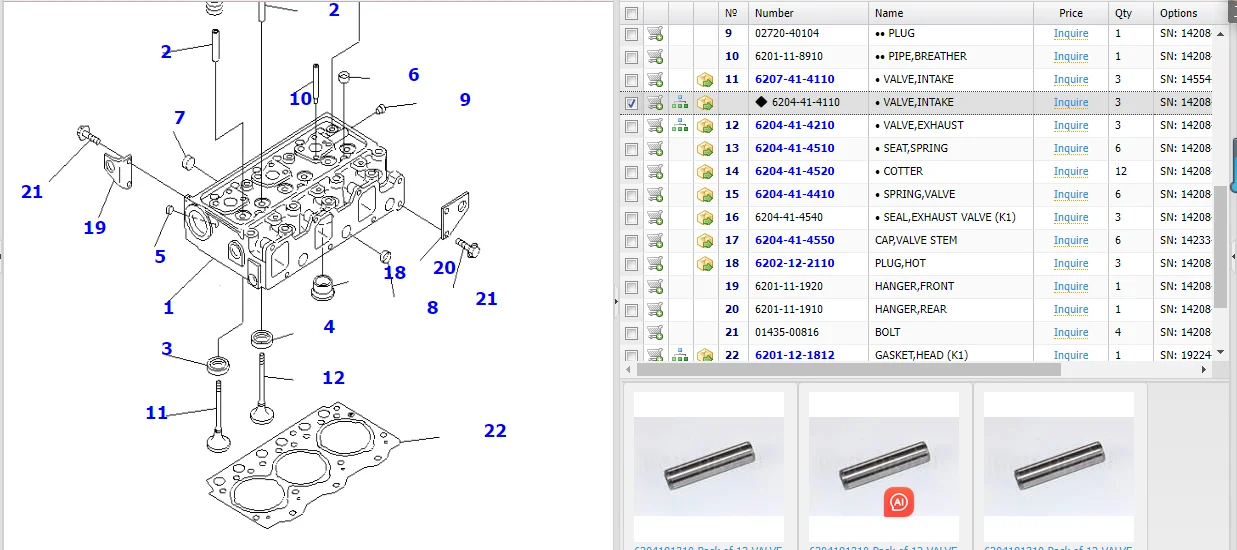Image resolution: width=1237 pixels, height=550 pixels.
Task: Click the Options column header
Action: (1183, 13)
